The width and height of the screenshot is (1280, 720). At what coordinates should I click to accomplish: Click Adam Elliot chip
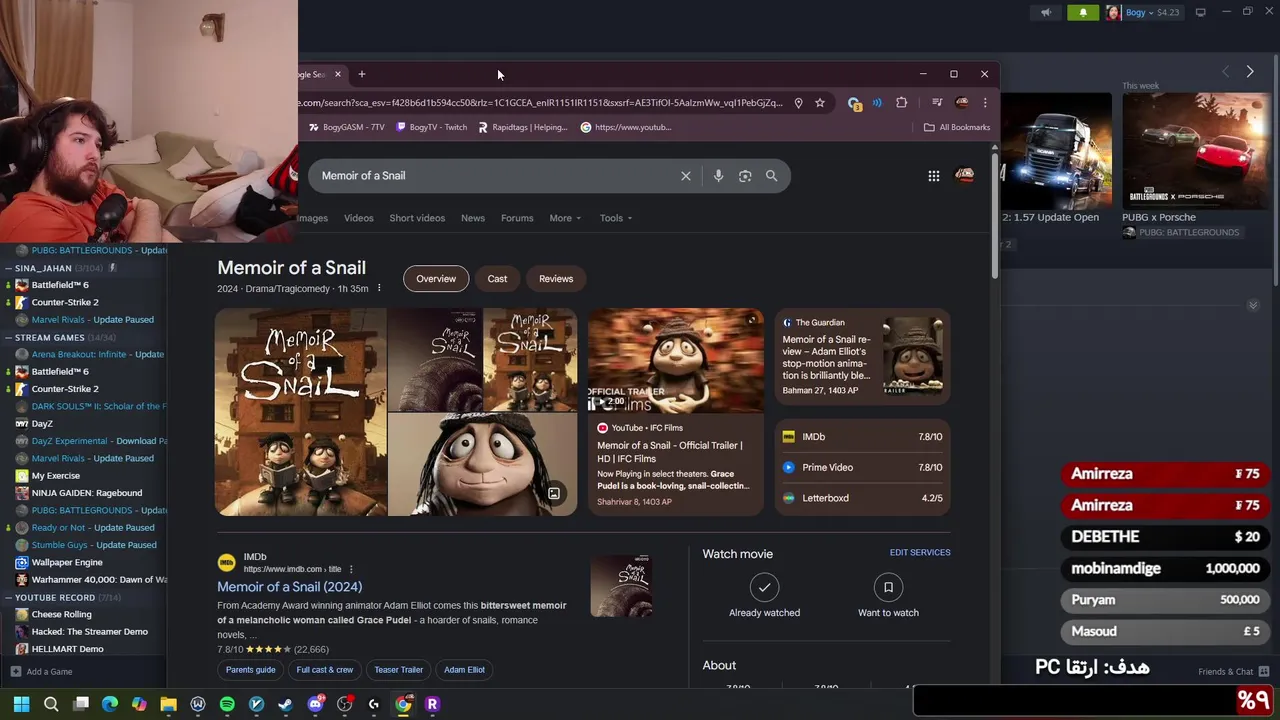(x=465, y=670)
